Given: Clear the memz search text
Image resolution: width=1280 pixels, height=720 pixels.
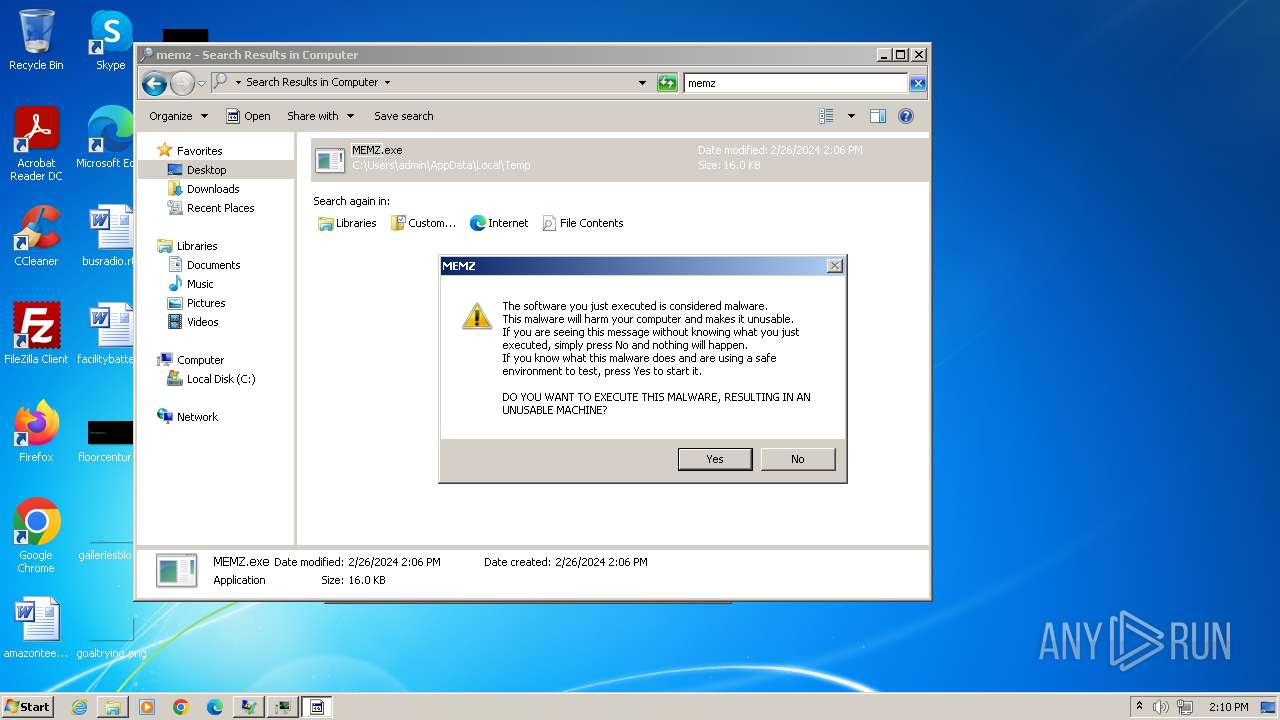Looking at the screenshot, I should click(x=917, y=83).
